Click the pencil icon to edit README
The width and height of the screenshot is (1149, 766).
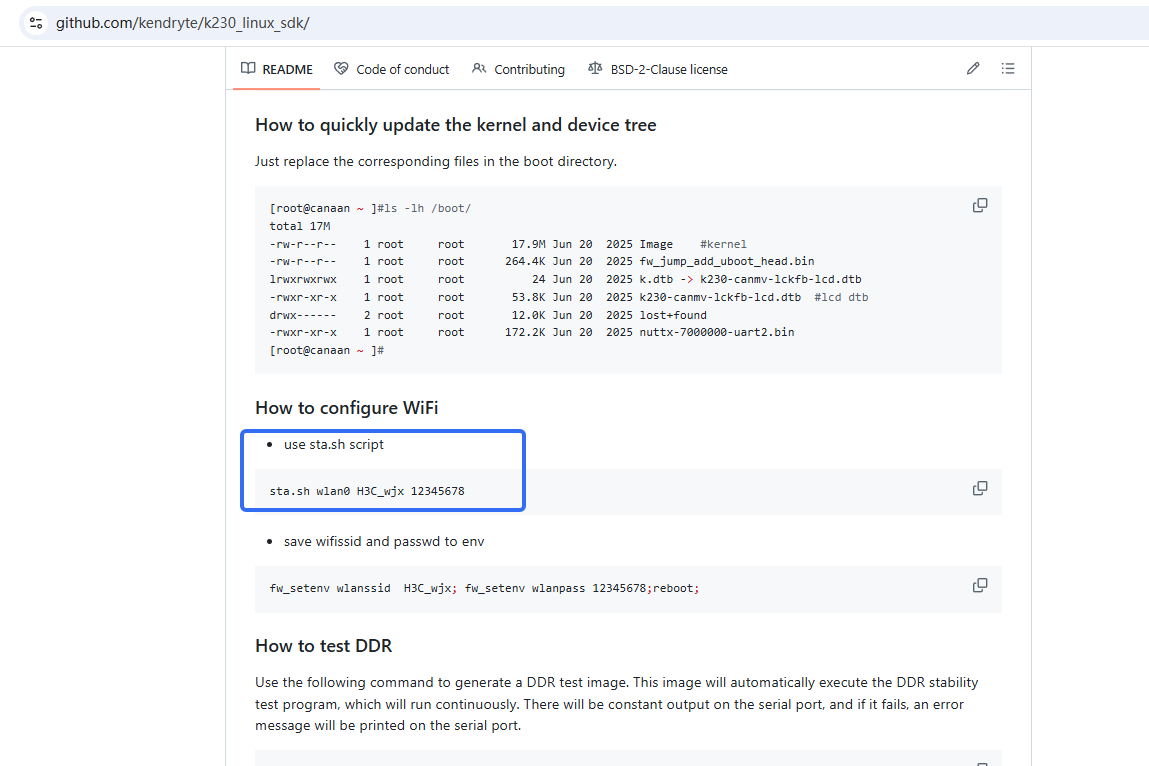coord(973,69)
